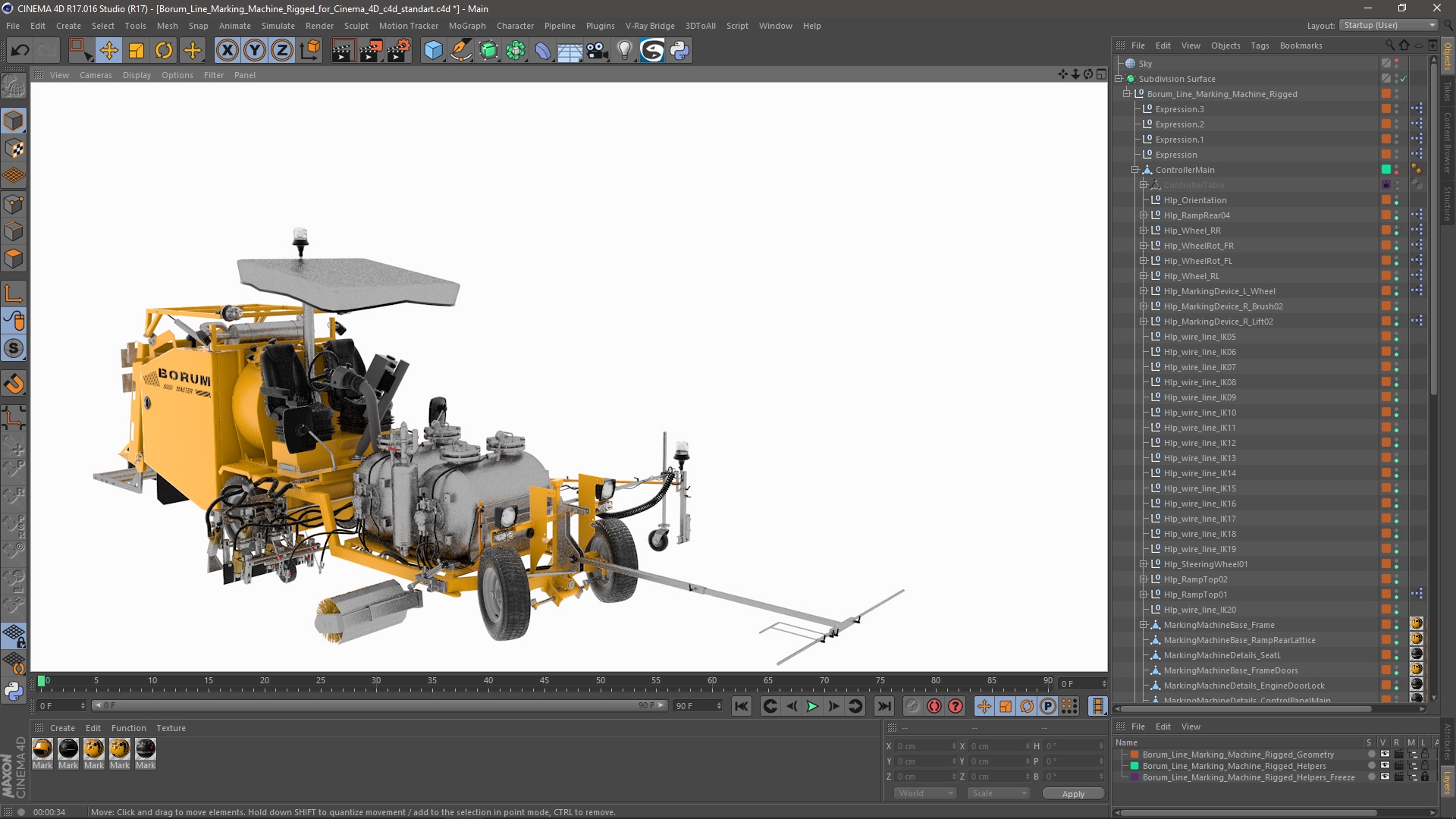The width and height of the screenshot is (1456, 819).
Task: Open the World coordinate system dropdown
Action: (925, 793)
